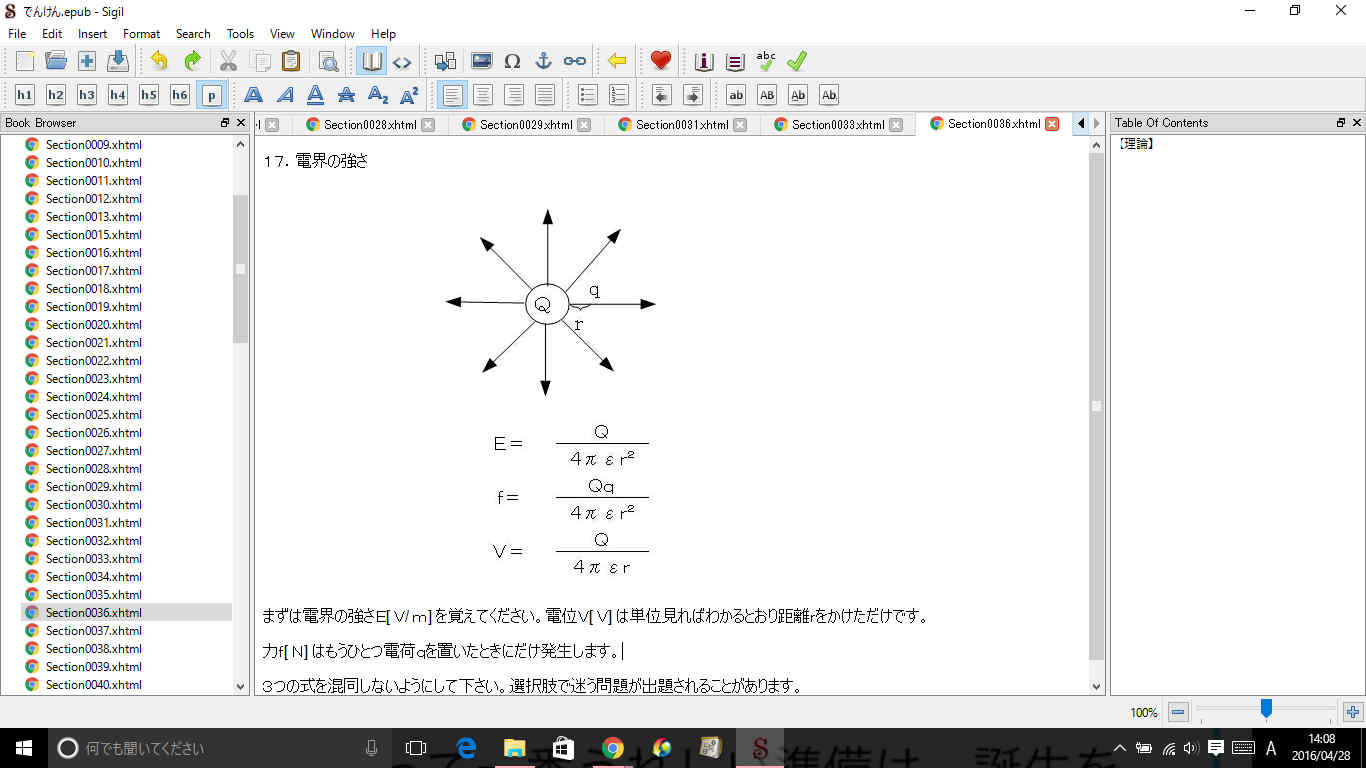Insert a numbered list
Screen dimensions: 1366x768
tap(619, 95)
